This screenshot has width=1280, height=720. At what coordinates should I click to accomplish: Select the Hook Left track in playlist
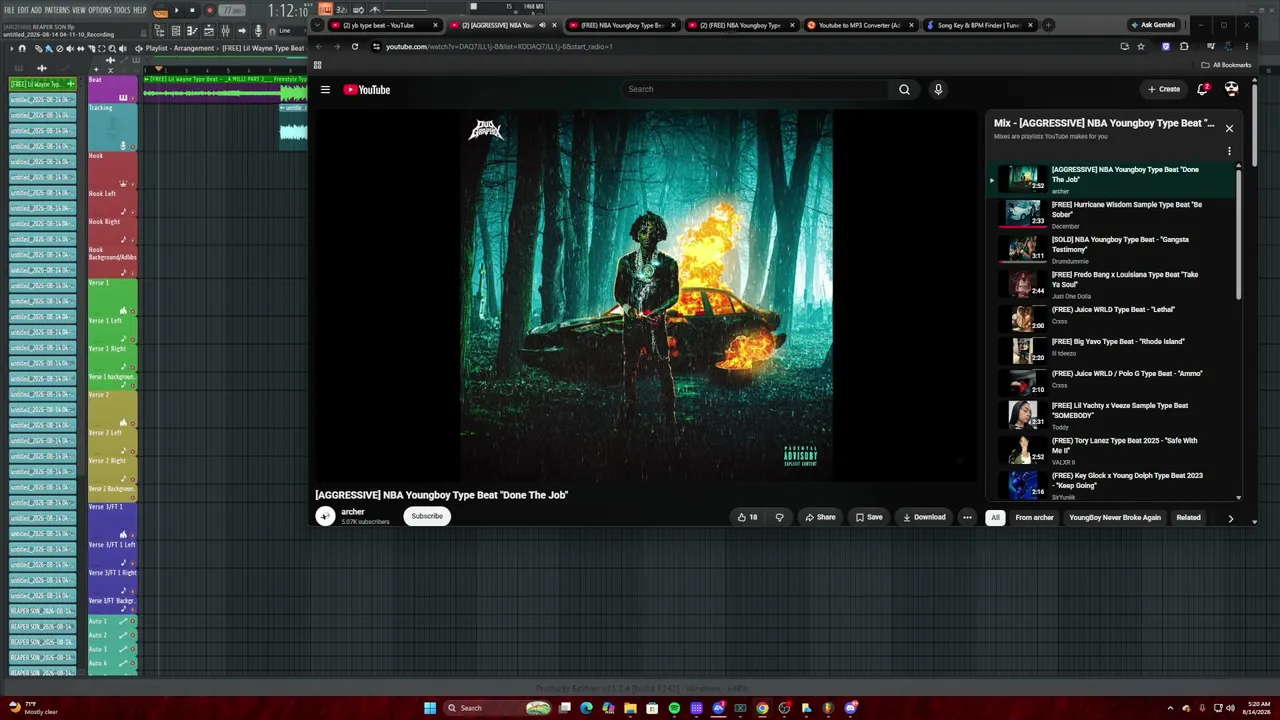click(x=112, y=201)
